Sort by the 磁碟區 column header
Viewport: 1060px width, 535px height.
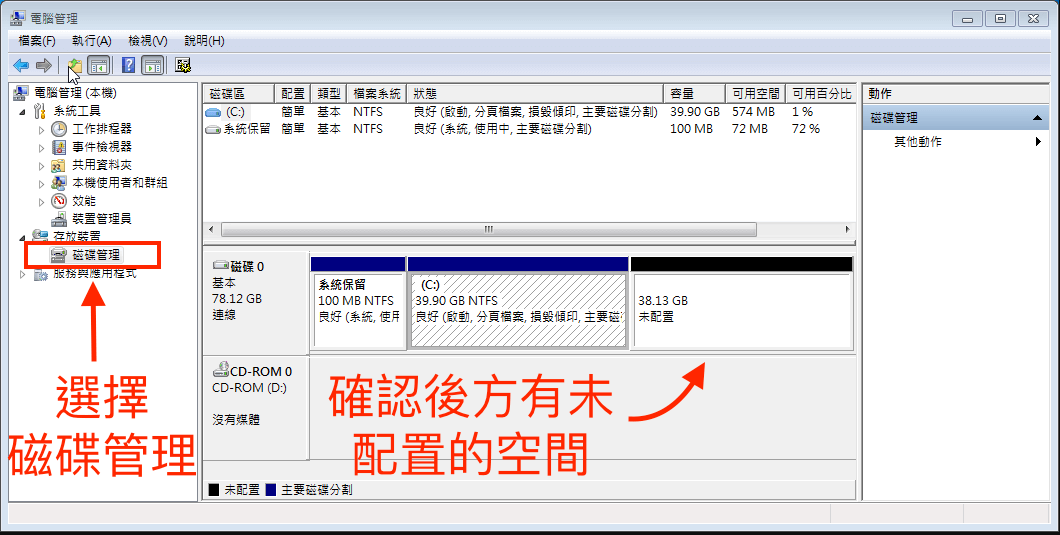(x=239, y=93)
